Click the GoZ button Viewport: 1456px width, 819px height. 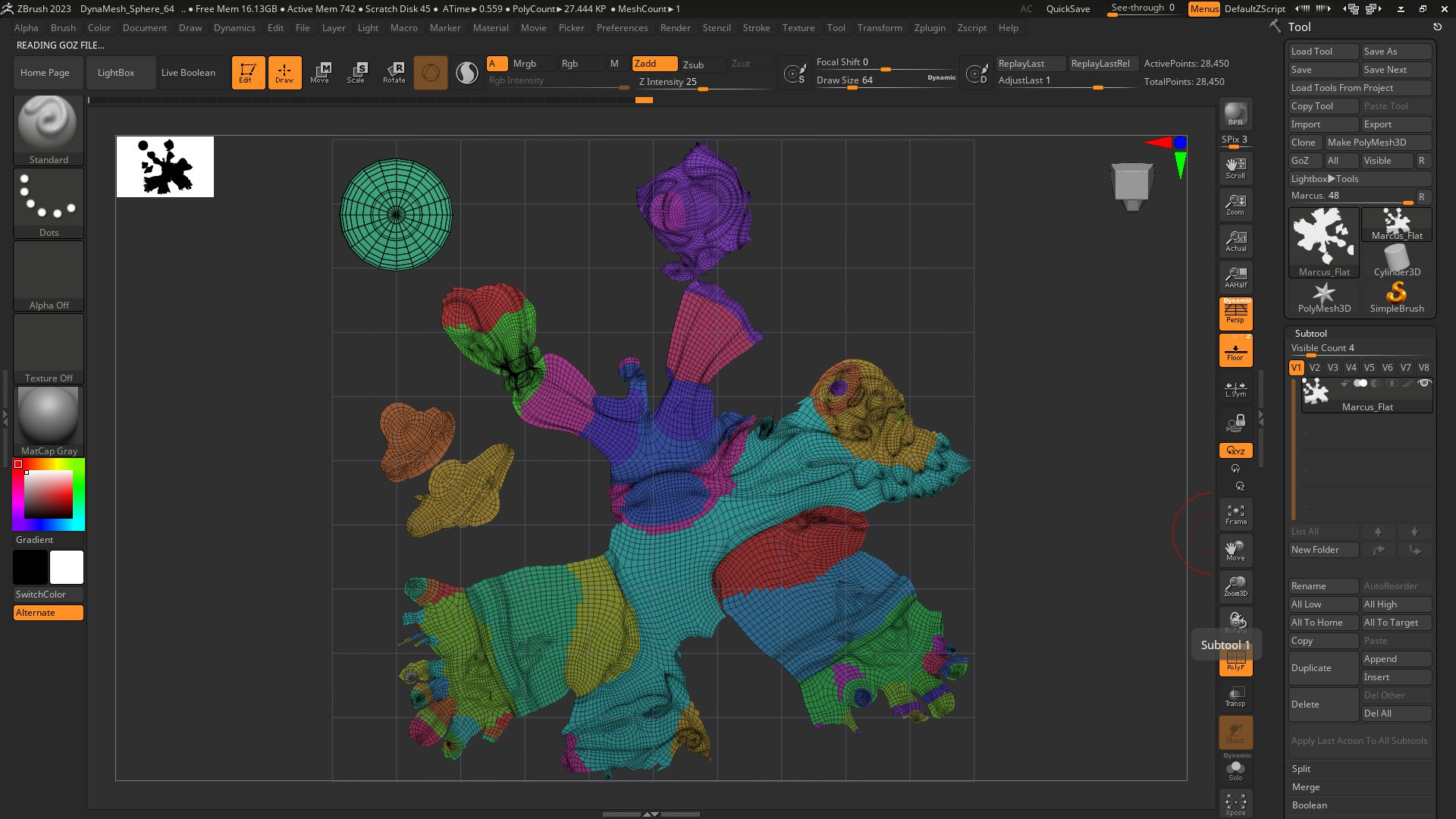click(x=1304, y=161)
